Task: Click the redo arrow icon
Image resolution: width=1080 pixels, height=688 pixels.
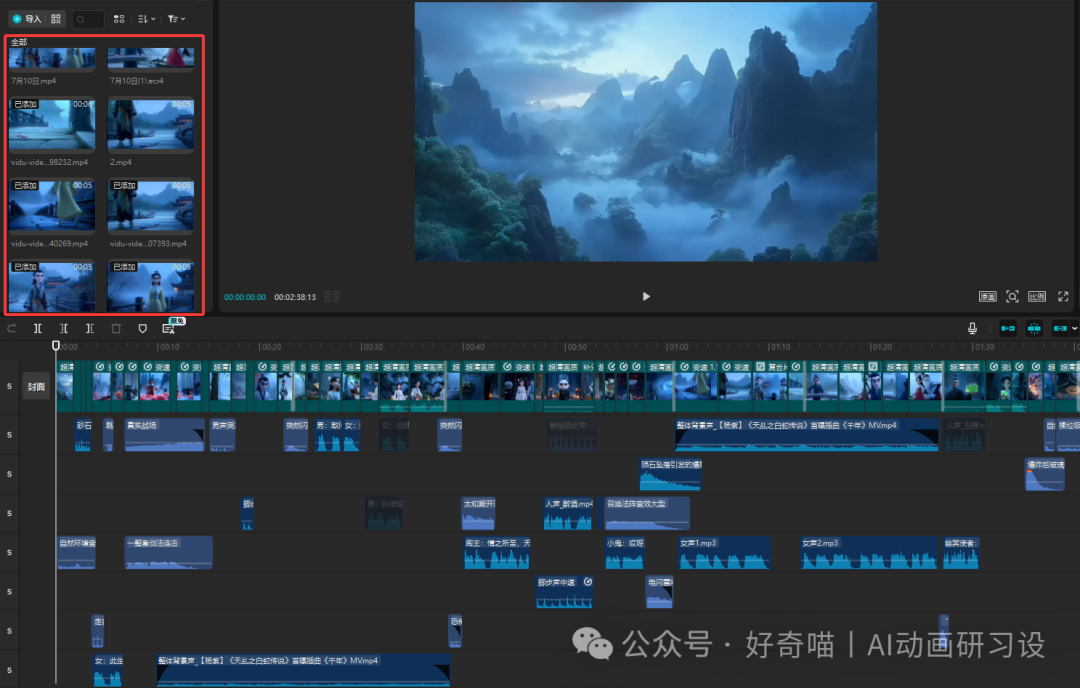Action: [12, 328]
